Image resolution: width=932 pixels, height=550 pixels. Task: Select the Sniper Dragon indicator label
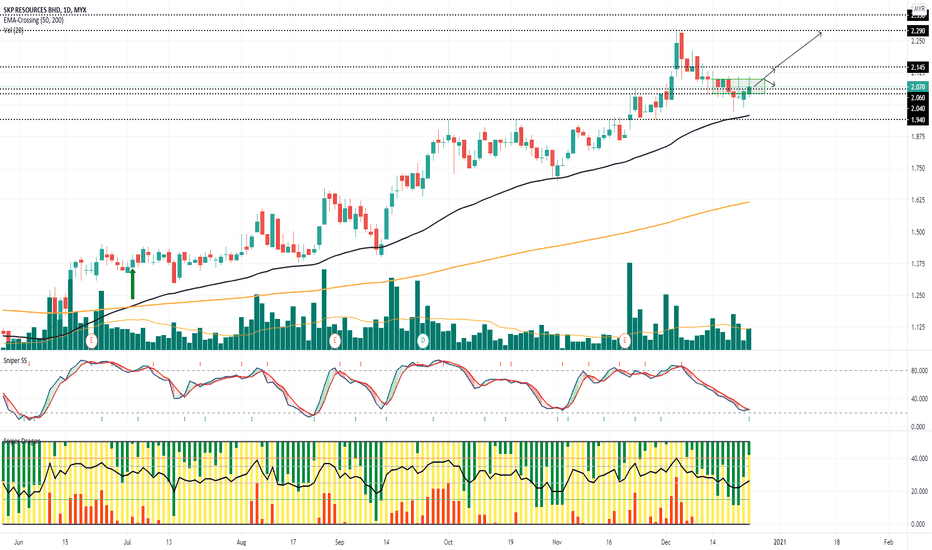pyautogui.click(x=20, y=441)
